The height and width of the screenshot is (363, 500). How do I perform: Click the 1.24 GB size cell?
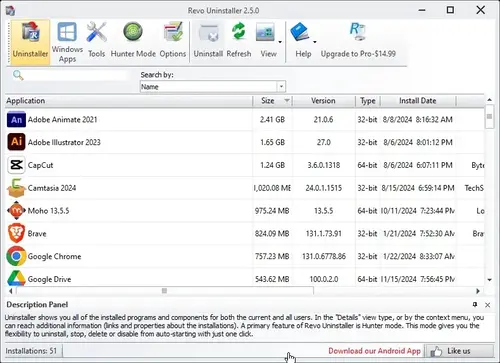click(272, 165)
